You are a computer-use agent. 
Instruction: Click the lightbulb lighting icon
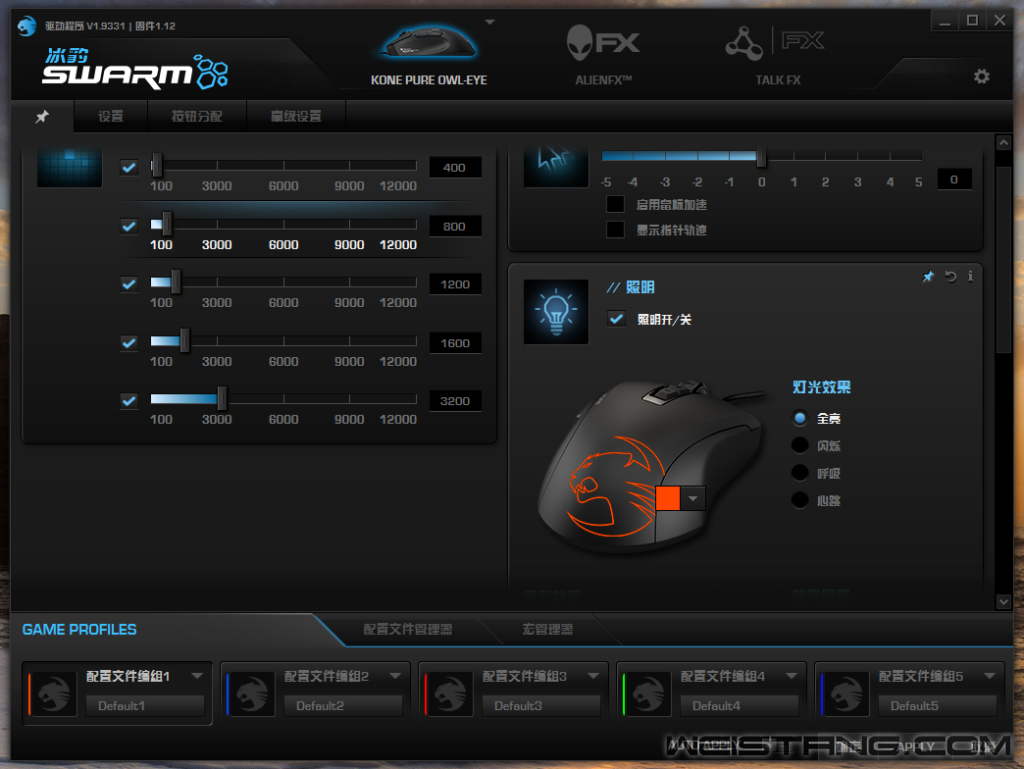click(556, 311)
